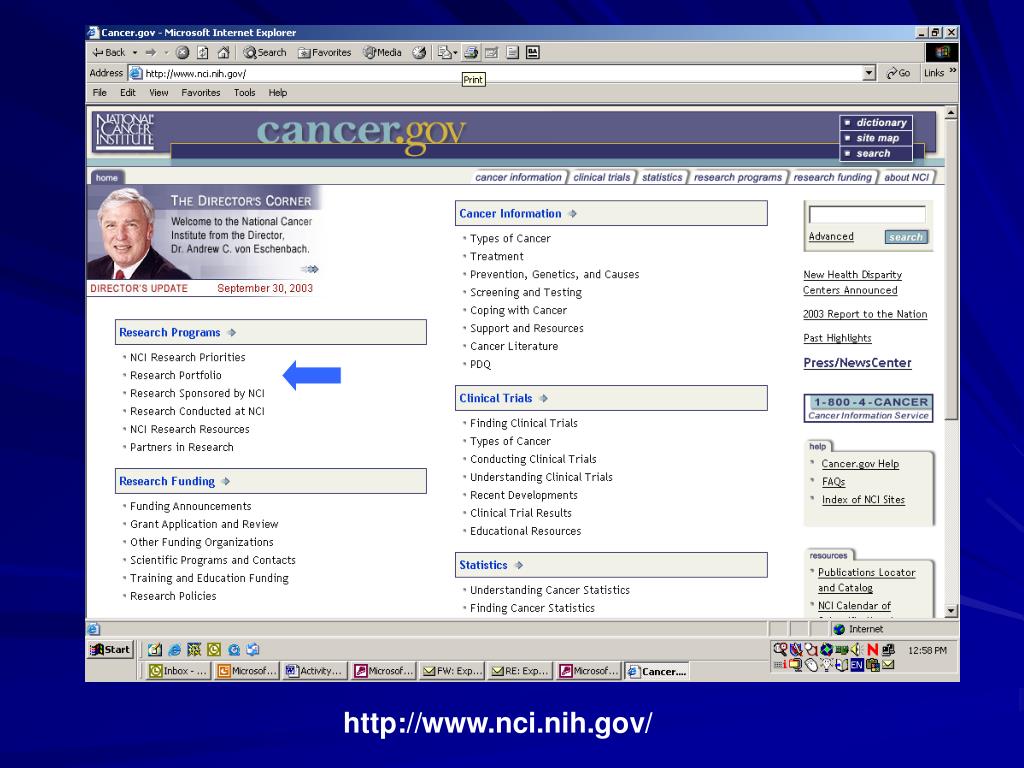Click the Director's photo thumbnail

pos(125,233)
